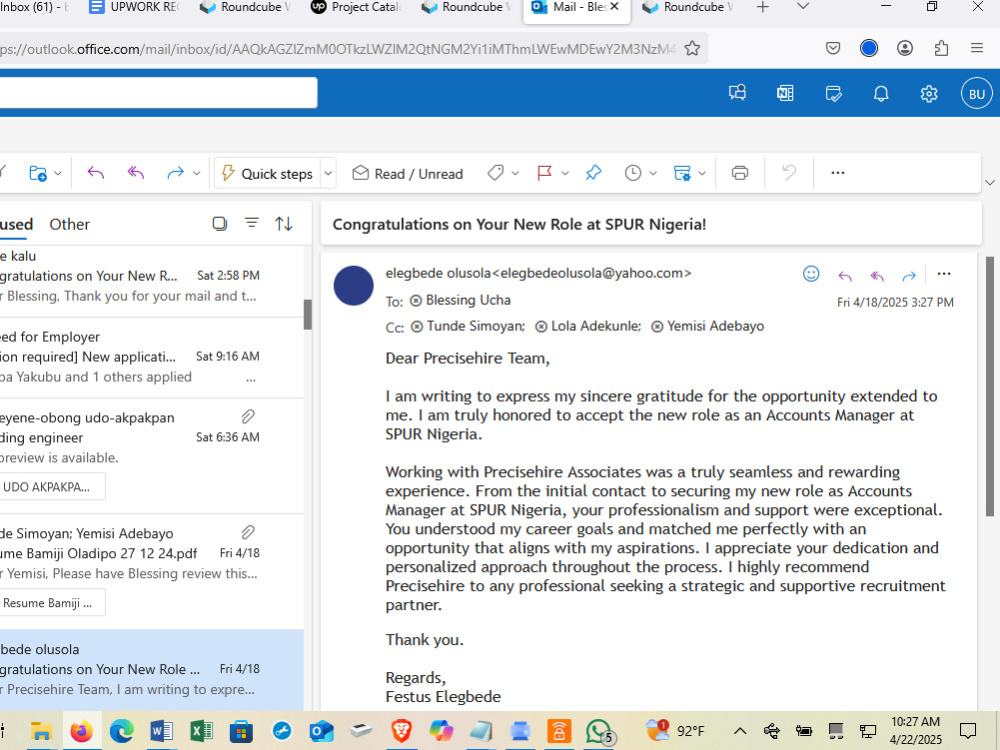The height and width of the screenshot is (750, 1000).
Task: Open Excel from the taskbar
Action: 201,731
